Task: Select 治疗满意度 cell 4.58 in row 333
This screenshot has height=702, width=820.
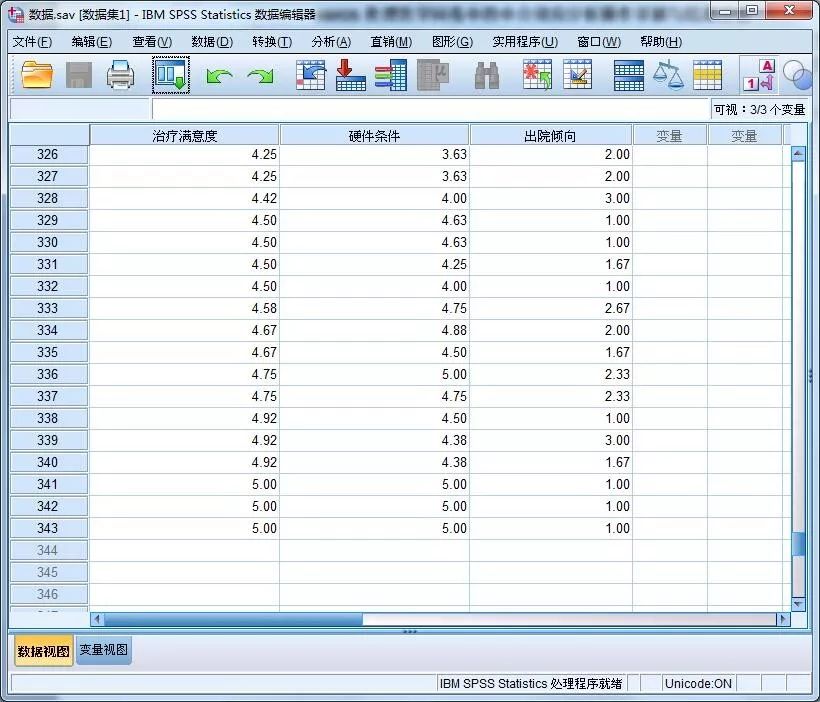Action: coord(185,308)
